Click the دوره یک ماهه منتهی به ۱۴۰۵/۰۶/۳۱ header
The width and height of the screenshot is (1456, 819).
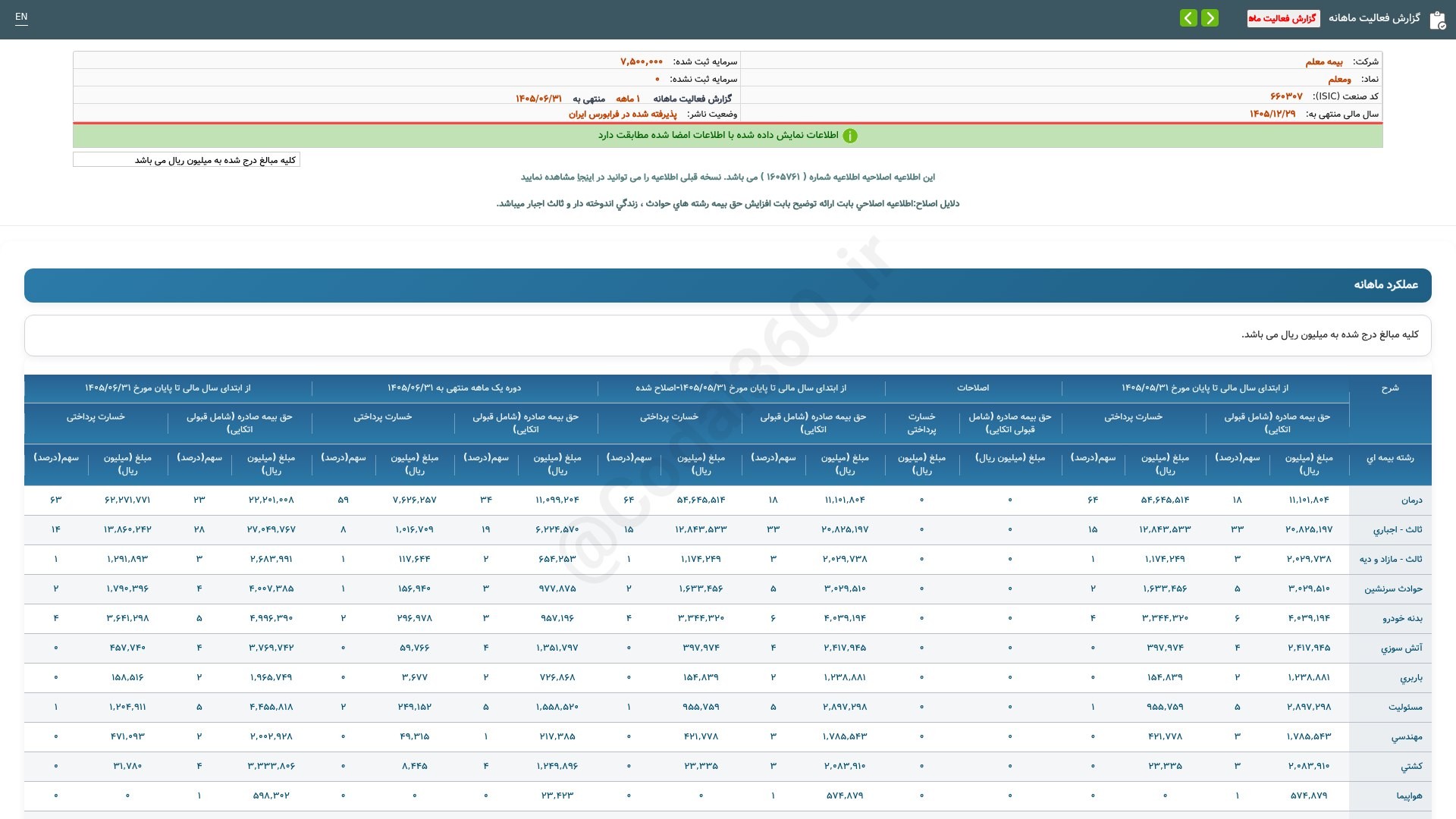click(454, 388)
